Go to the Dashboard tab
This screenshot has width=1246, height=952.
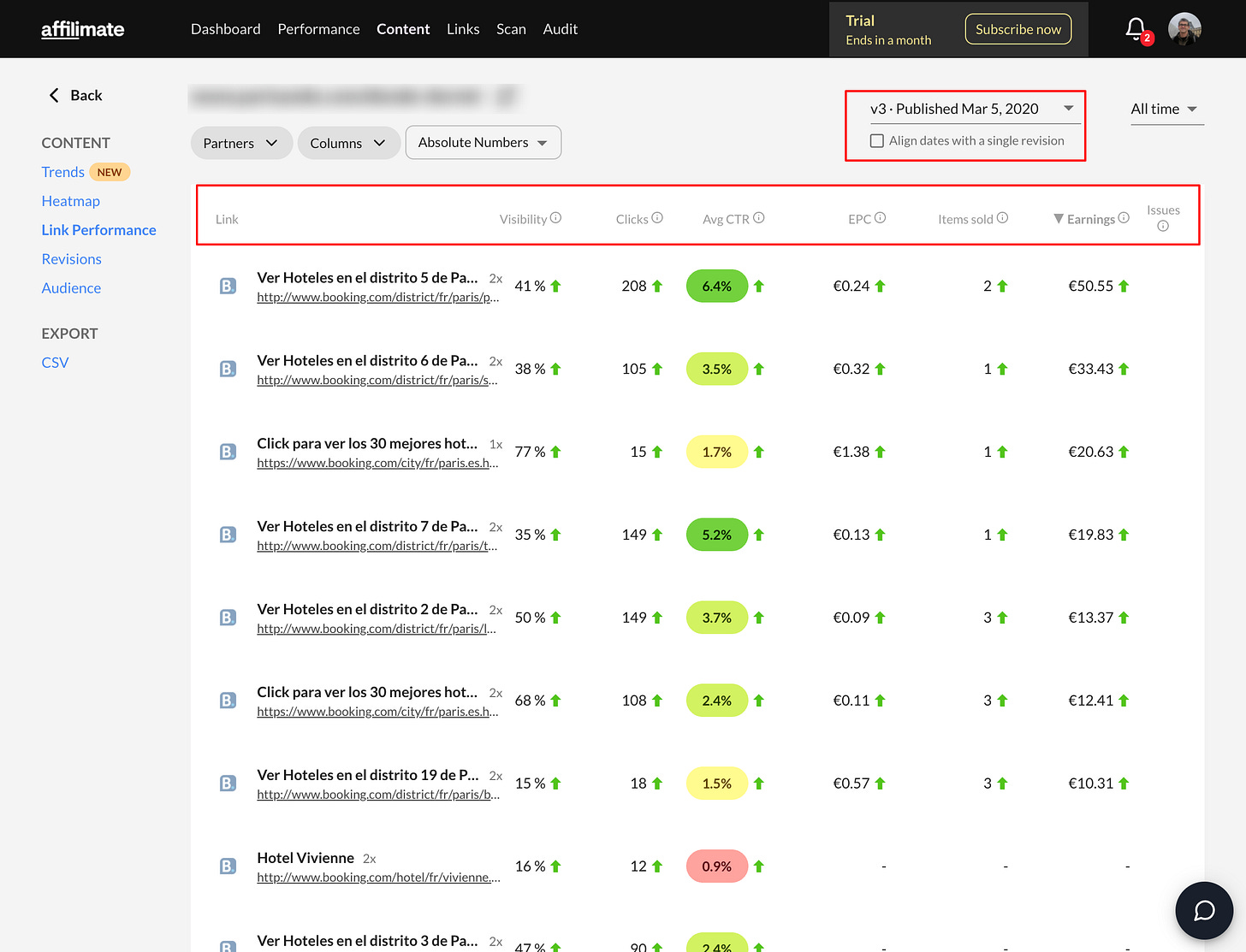[x=226, y=29]
